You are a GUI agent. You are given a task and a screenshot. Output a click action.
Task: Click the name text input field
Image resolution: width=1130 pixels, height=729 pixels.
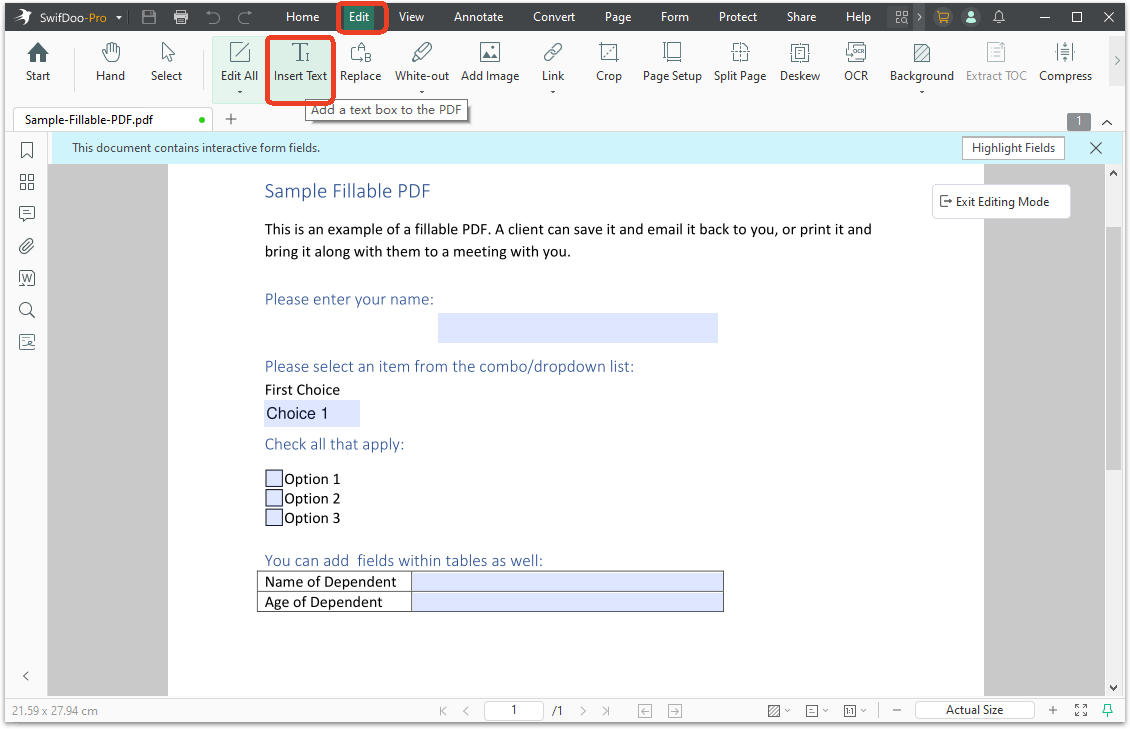tap(577, 328)
